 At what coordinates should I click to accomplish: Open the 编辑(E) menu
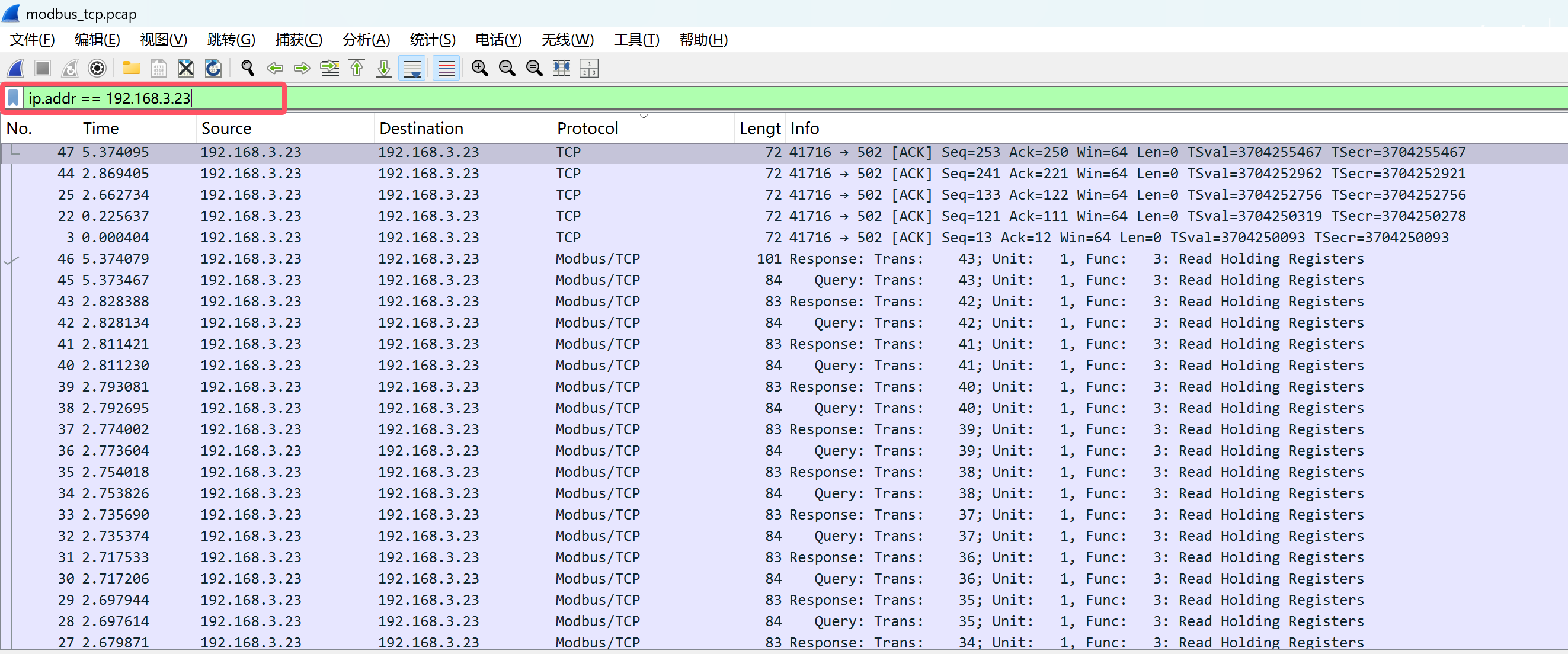(x=97, y=40)
